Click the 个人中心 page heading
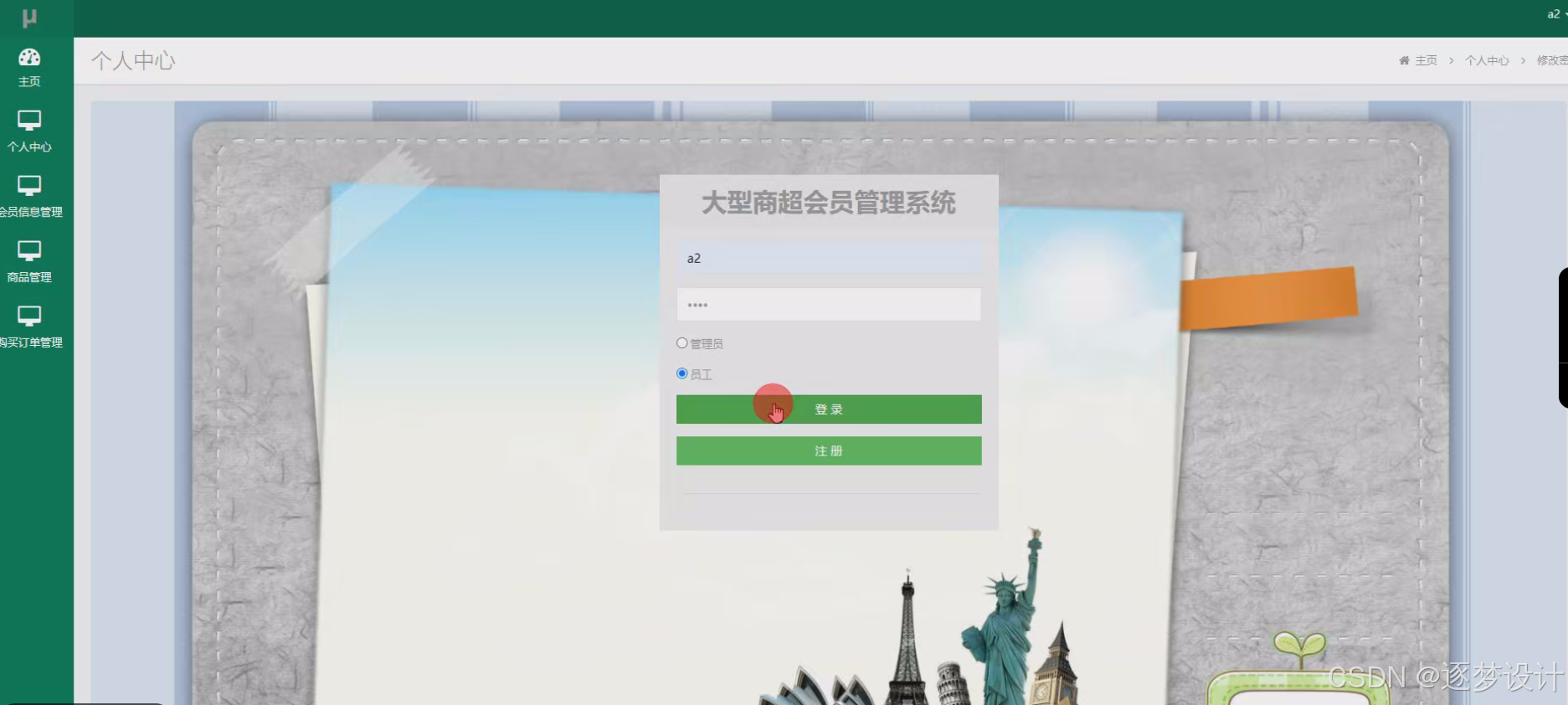 tap(133, 60)
